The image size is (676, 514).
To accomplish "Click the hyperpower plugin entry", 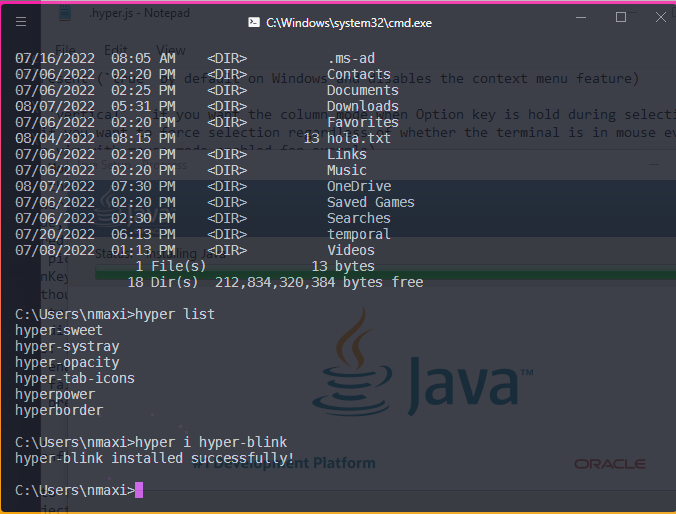I will click(x=55, y=394).
